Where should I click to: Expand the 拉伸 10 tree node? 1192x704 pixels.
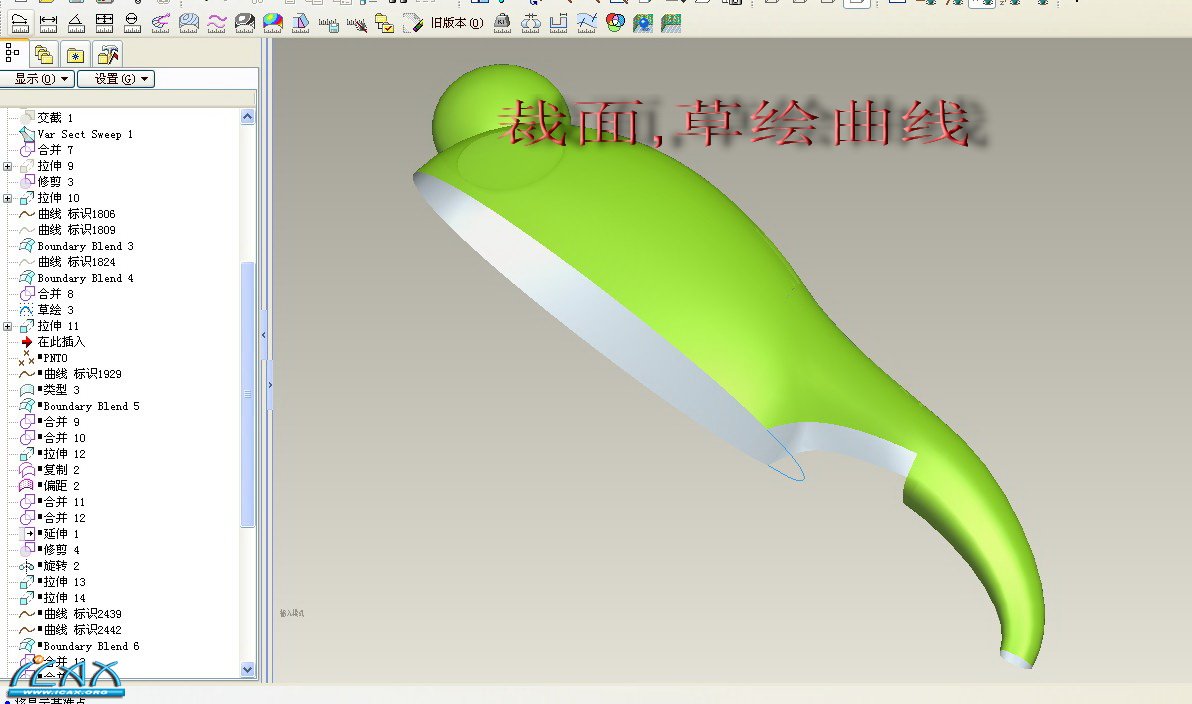pyautogui.click(x=8, y=198)
